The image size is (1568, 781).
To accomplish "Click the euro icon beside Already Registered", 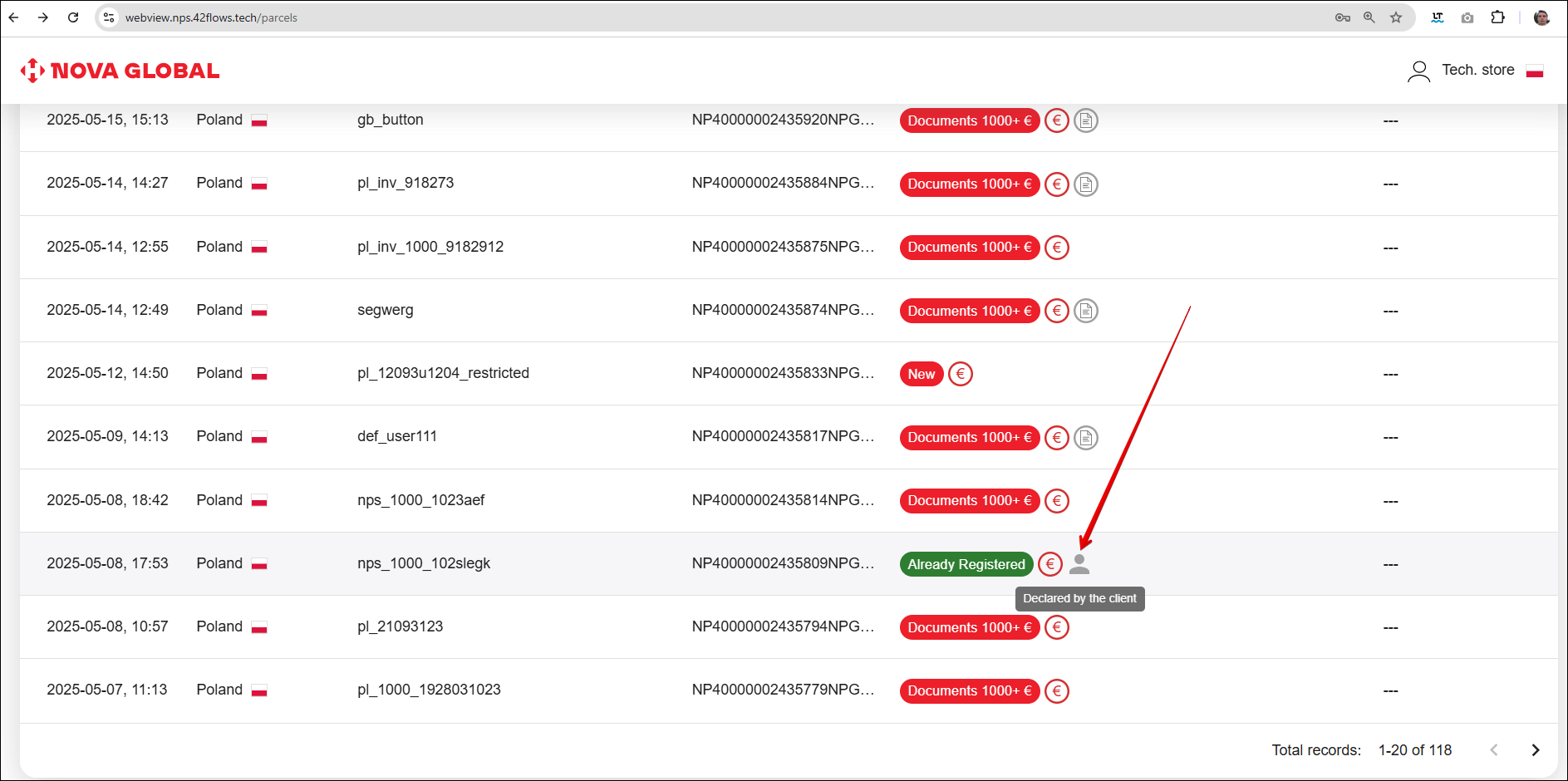I will pos(1049,564).
